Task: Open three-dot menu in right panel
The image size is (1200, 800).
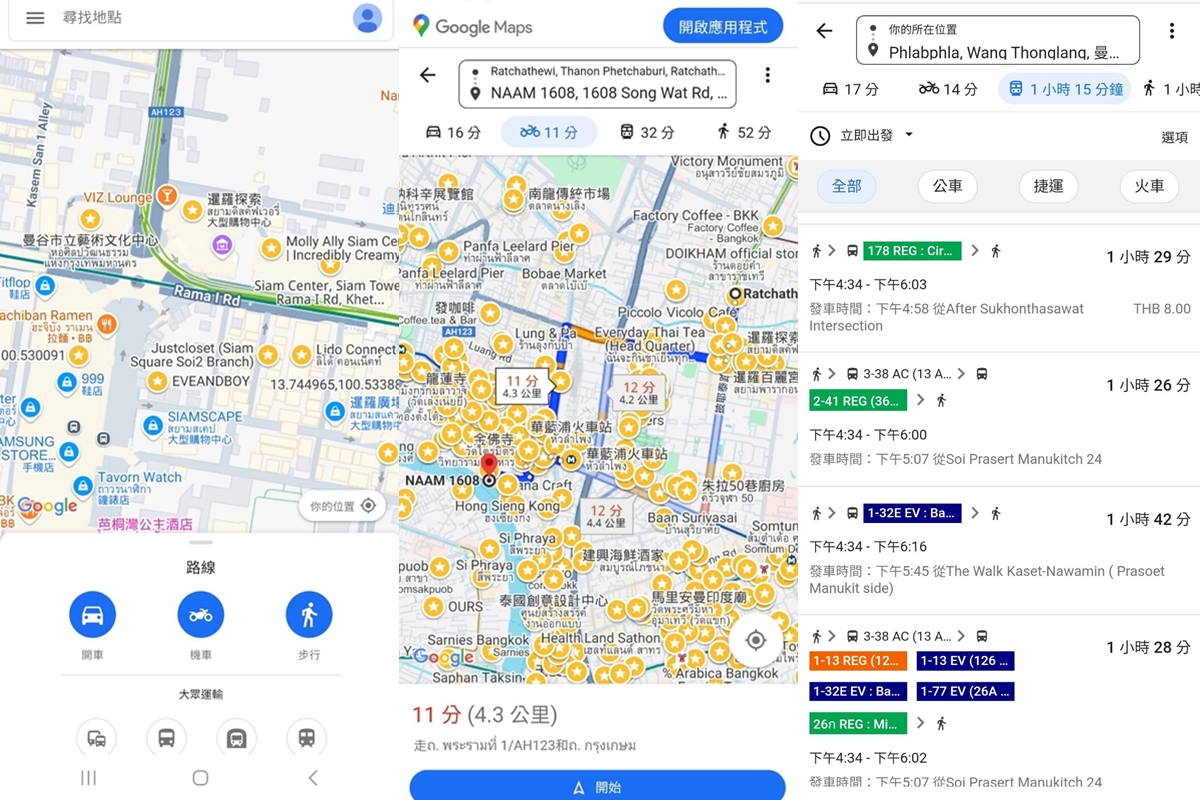Action: 1171,31
